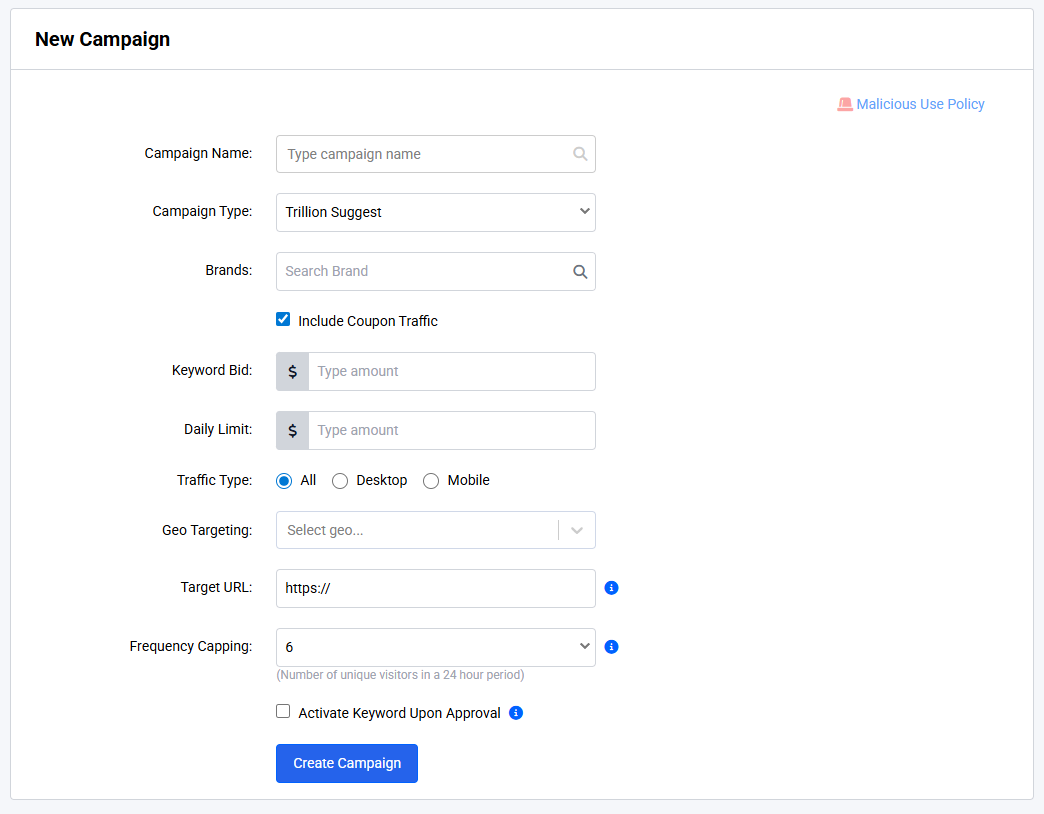Select the Desktop traffic type radio
1044x814 pixels.
pos(340,481)
